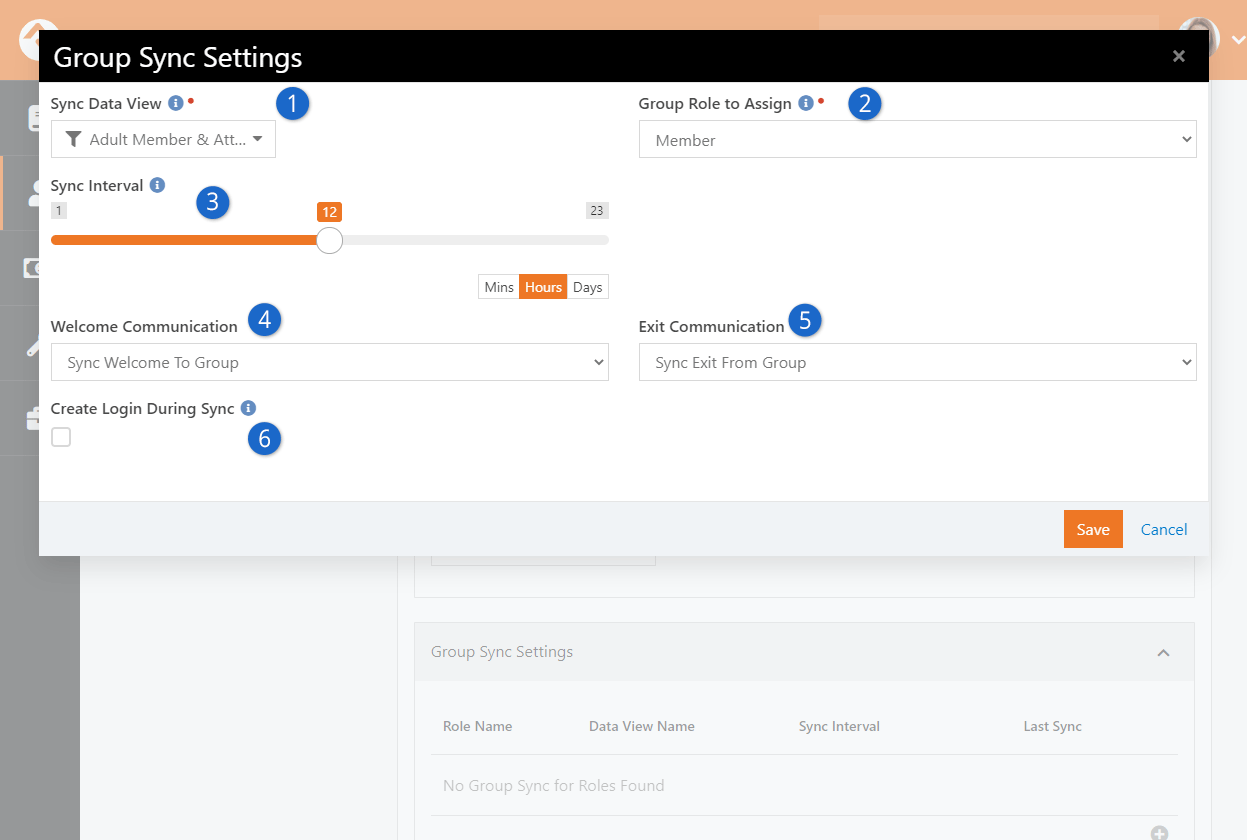This screenshot has width=1247, height=840.
Task: Click the add group sync plus icon
Action: (x=1159, y=833)
